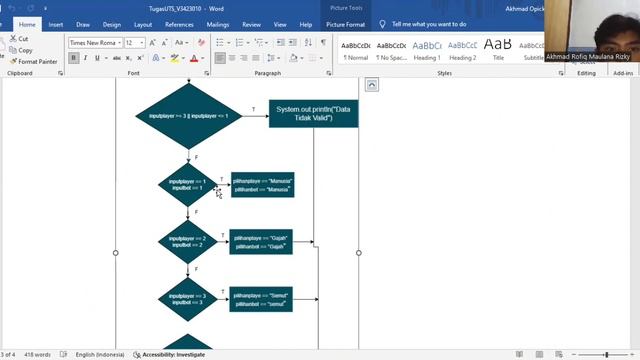The image size is (640, 360).
Task: Open the References tab
Action: [x=179, y=24]
